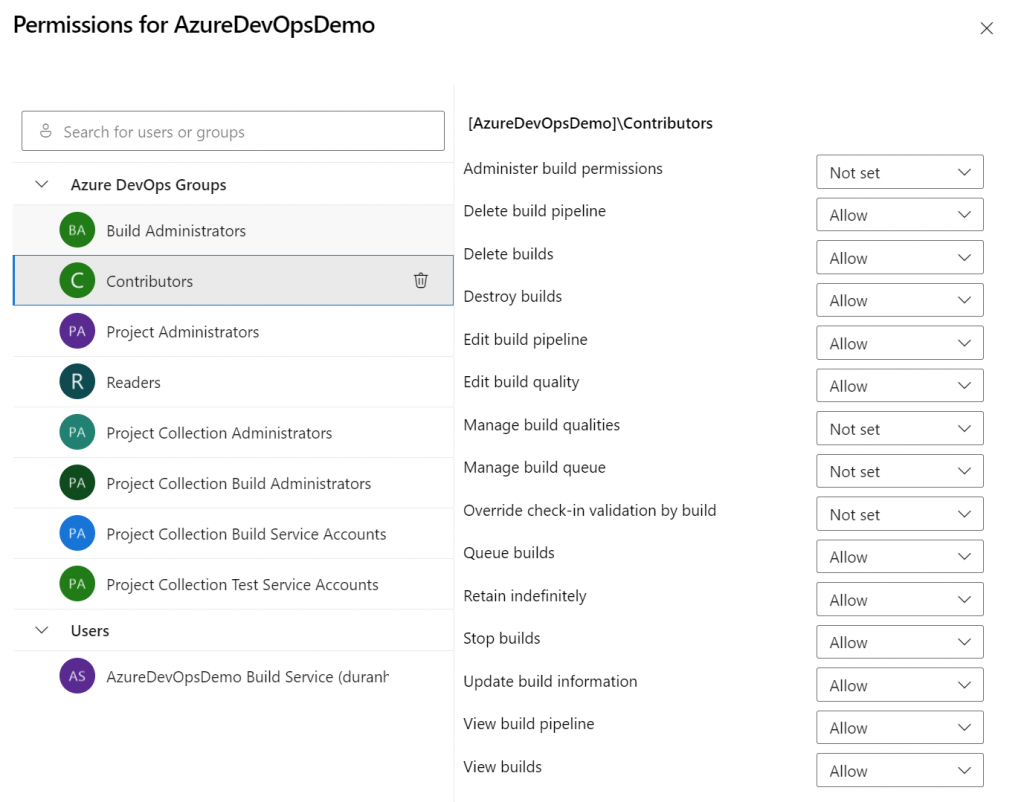
Task: Open the Delete build pipeline dropdown
Action: pos(899,215)
